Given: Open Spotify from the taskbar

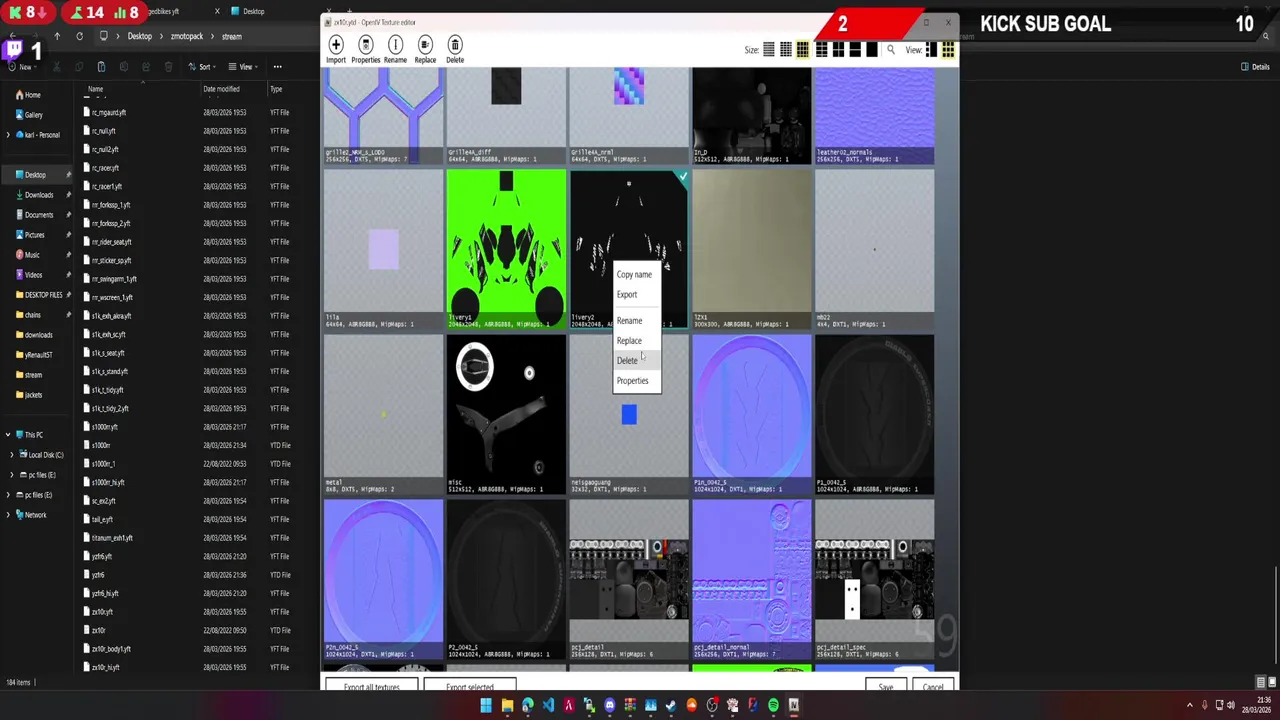Looking at the screenshot, I should tap(773, 706).
